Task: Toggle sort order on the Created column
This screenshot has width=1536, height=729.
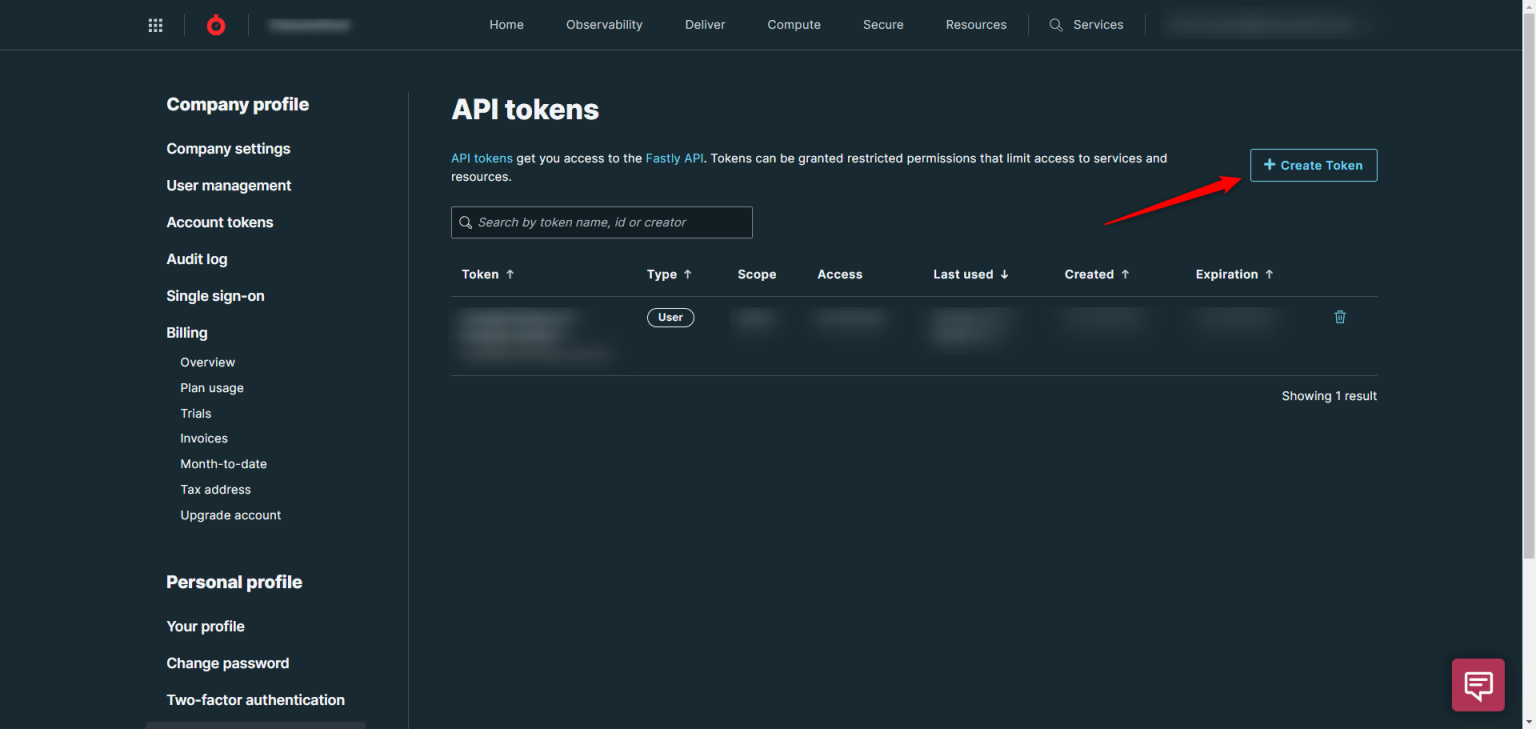Action: [1128, 274]
